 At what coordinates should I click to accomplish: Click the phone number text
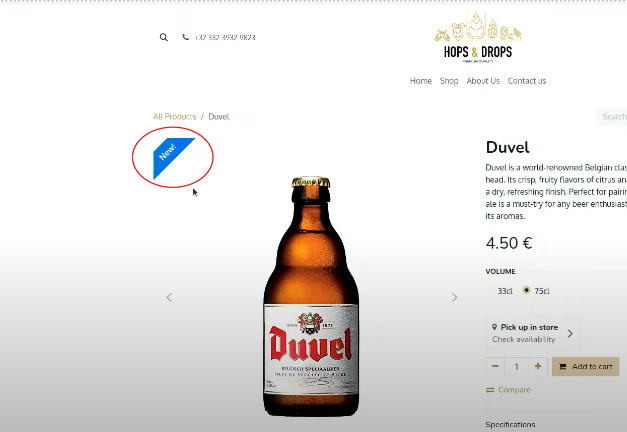point(225,37)
